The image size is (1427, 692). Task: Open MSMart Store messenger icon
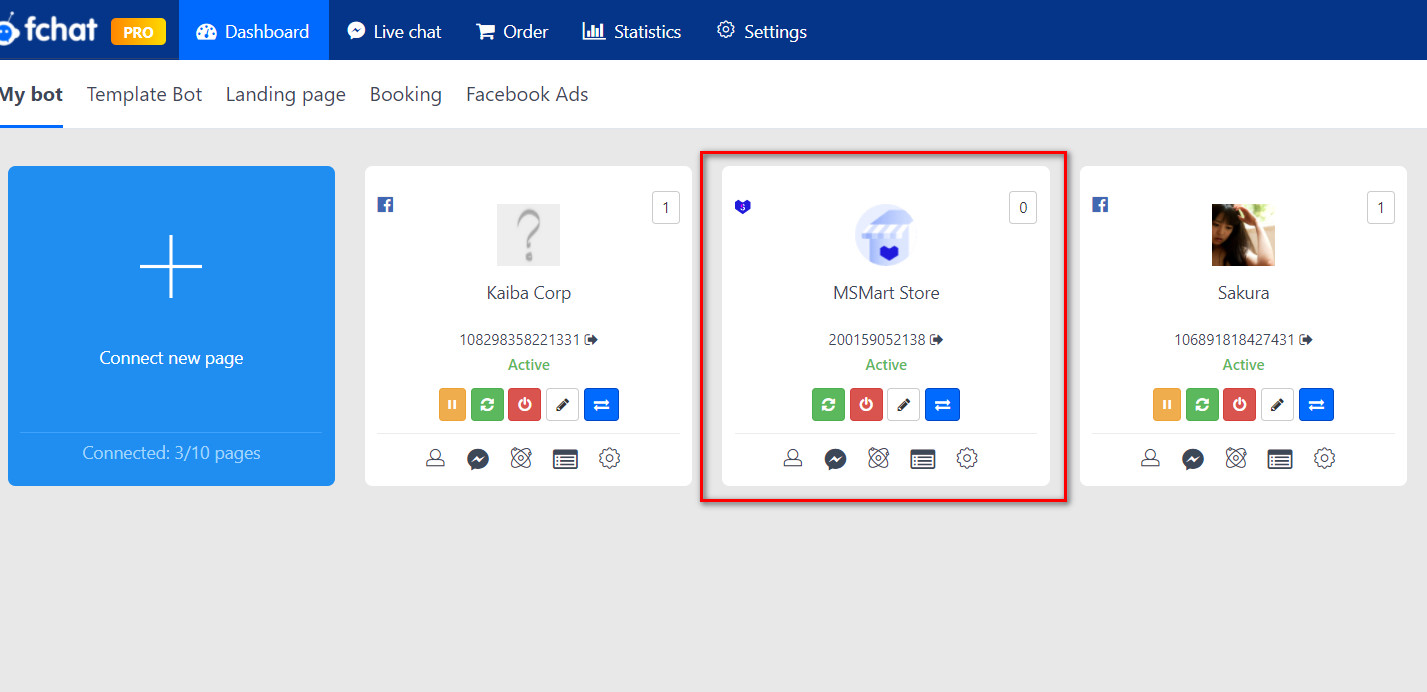(x=836, y=459)
